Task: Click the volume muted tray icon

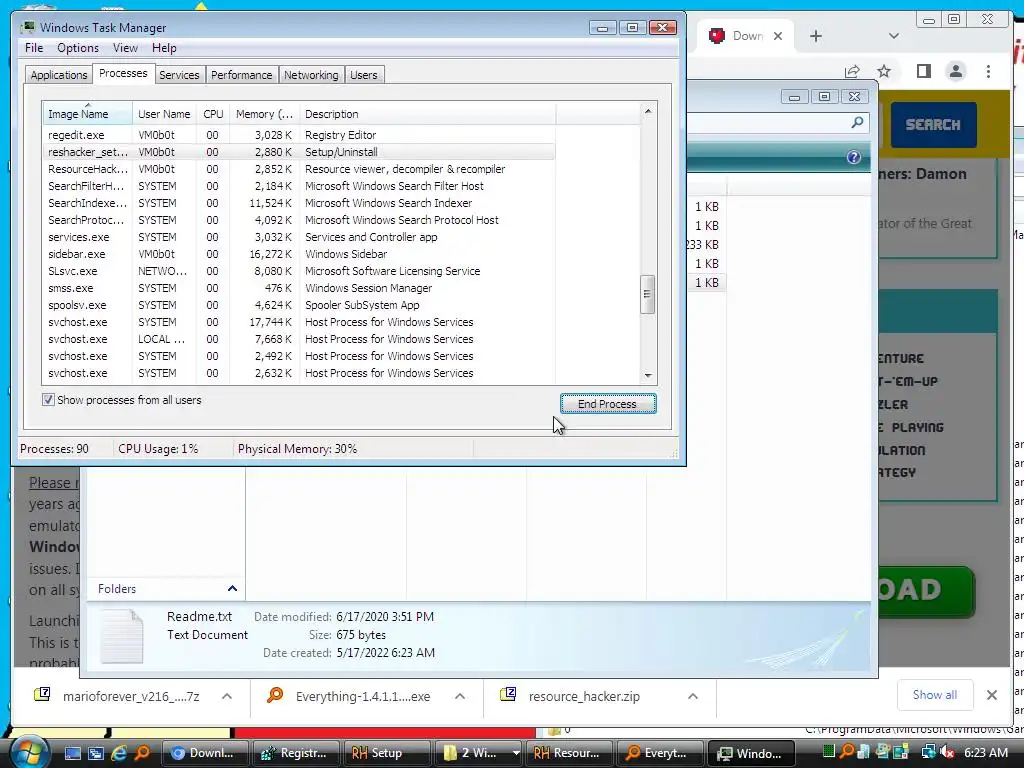Action: 946,752
